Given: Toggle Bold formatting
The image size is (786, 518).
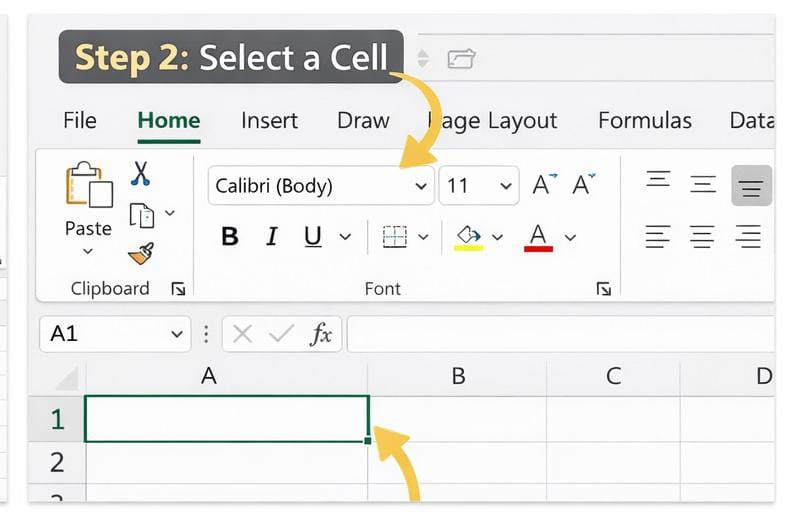Looking at the screenshot, I should pyautogui.click(x=230, y=237).
